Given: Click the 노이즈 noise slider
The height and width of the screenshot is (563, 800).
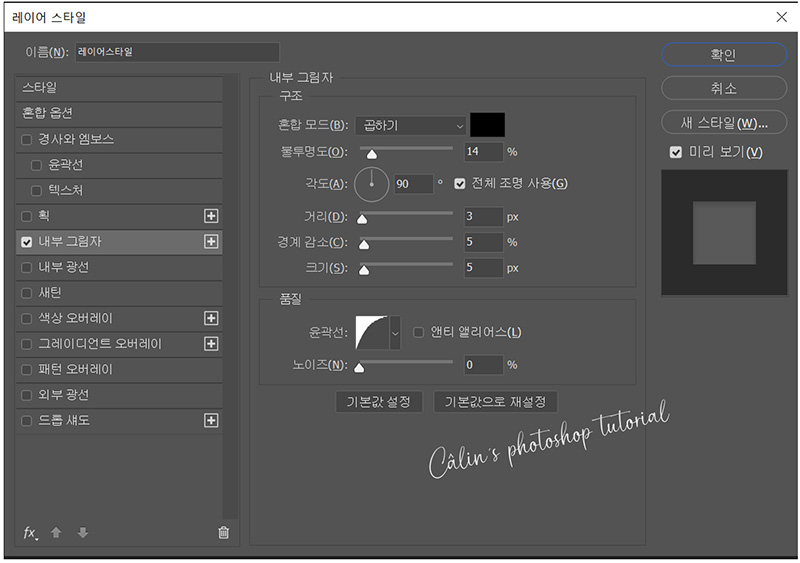Looking at the screenshot, I should 406,365.
